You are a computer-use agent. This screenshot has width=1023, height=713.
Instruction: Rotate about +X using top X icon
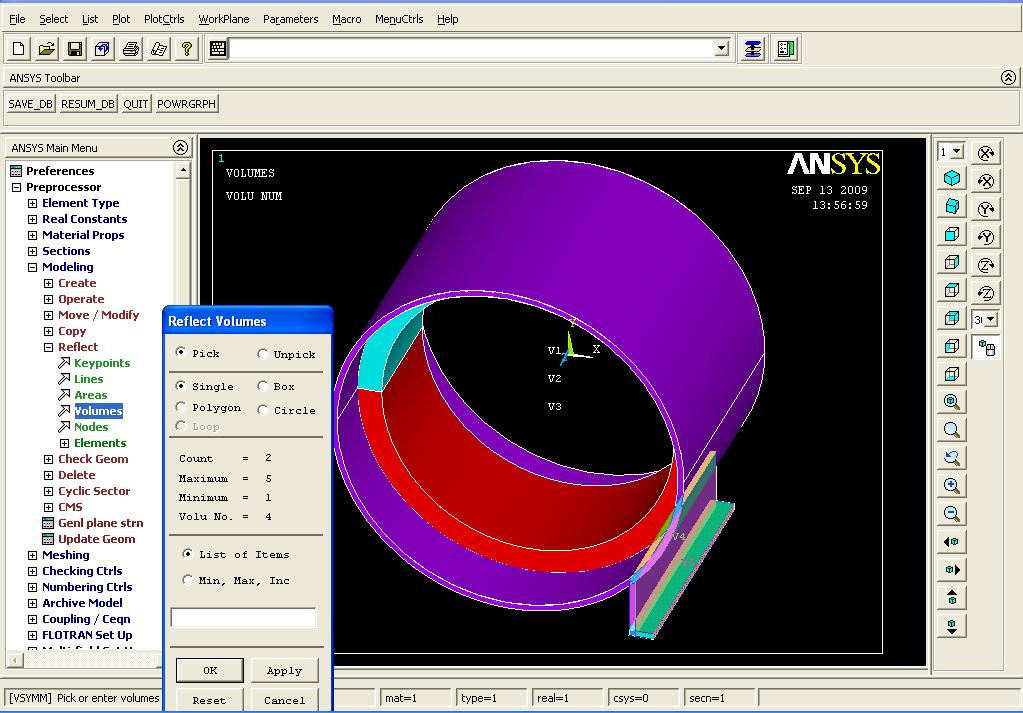pos(986,153)
